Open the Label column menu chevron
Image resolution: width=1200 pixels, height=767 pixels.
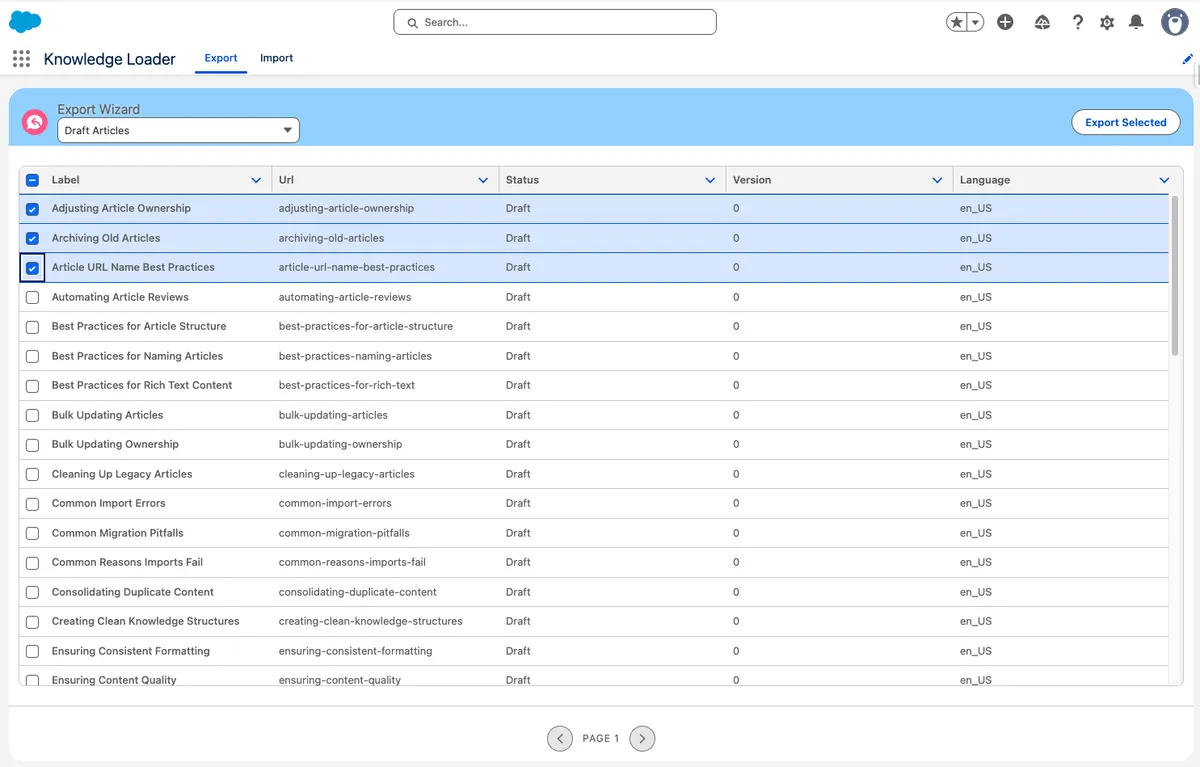point(256,180)
